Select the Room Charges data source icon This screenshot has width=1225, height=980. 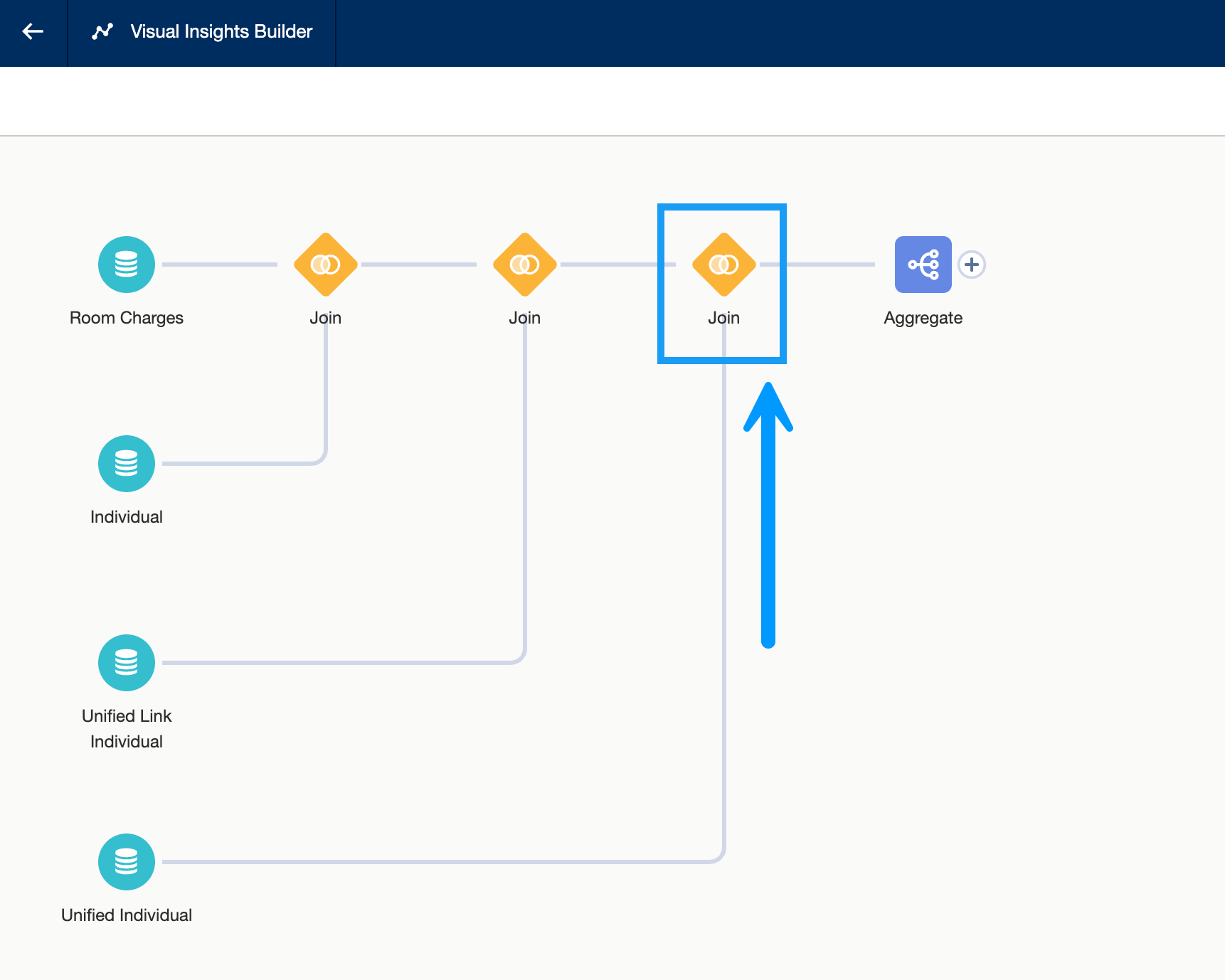pos(127,265)
